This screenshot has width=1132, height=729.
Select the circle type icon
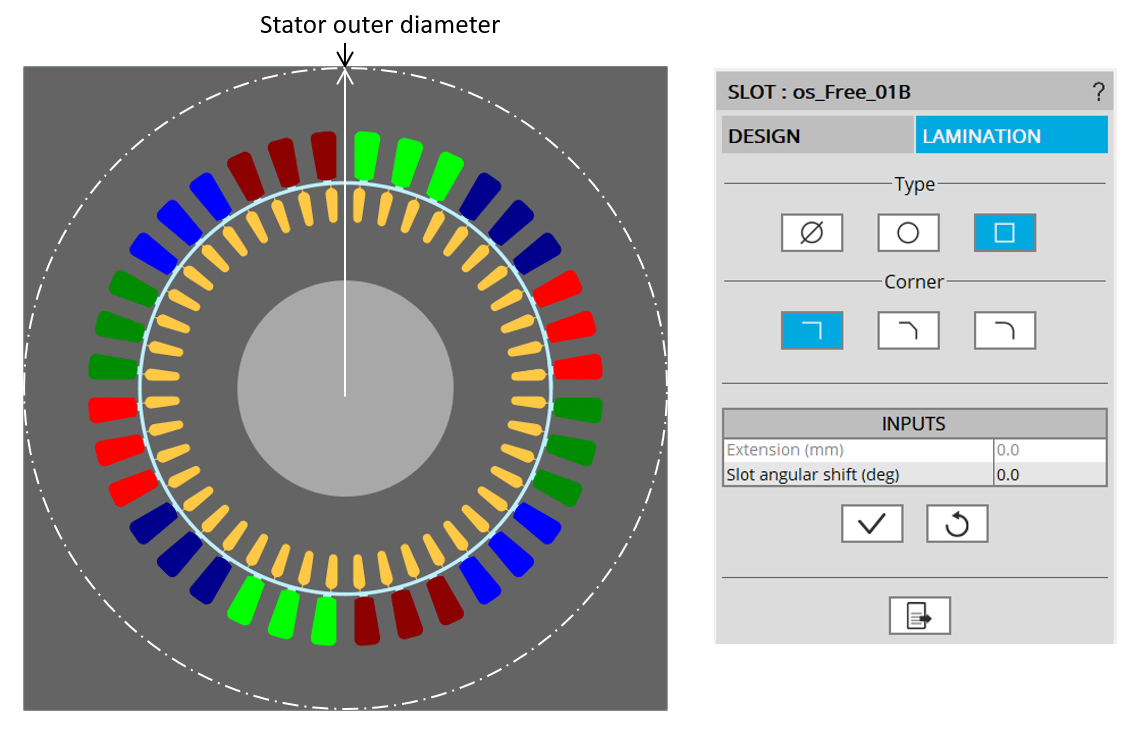pos(908,233)
